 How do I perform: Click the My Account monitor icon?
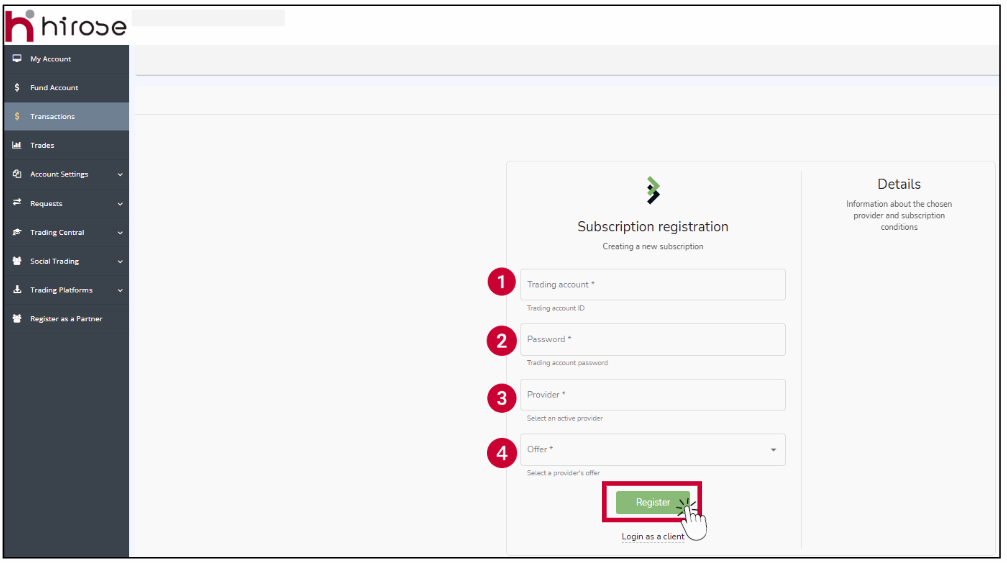[17, 59]
